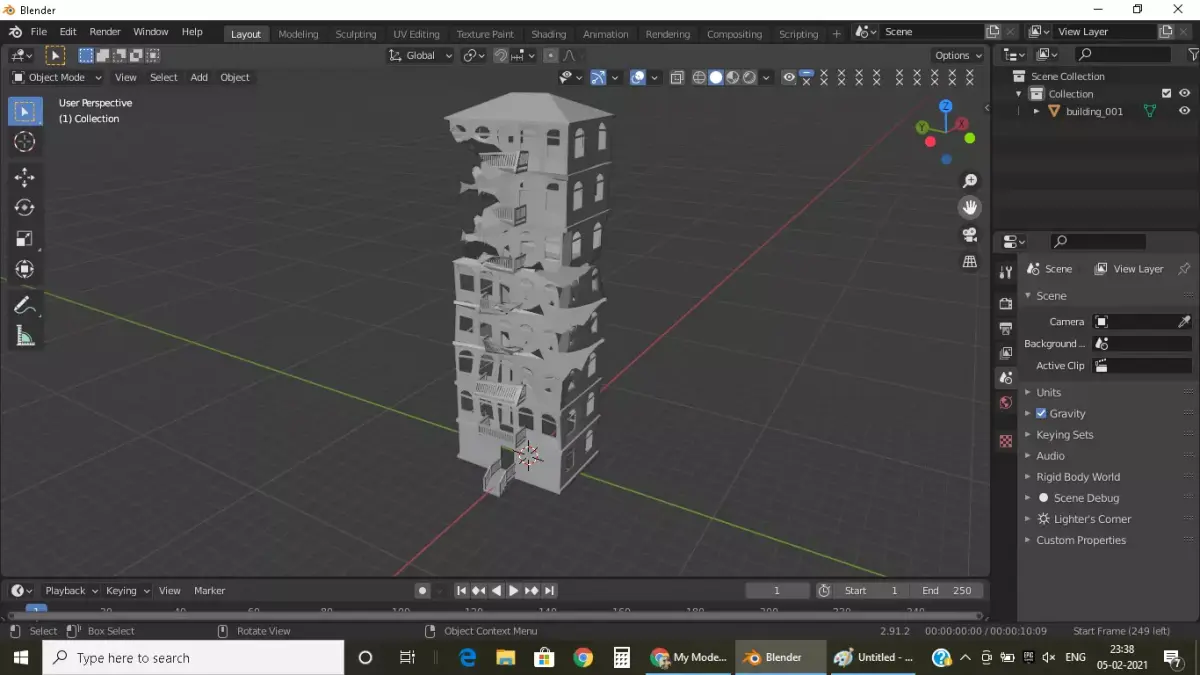1200x675 pixels.
Task: Open the Render menu
Action: tap(104, 32)
